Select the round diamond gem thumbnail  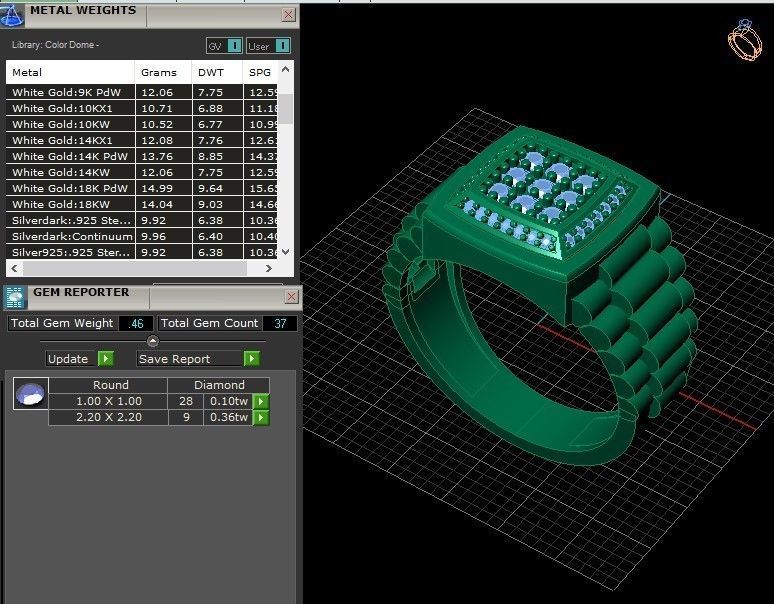pos(31,394)
